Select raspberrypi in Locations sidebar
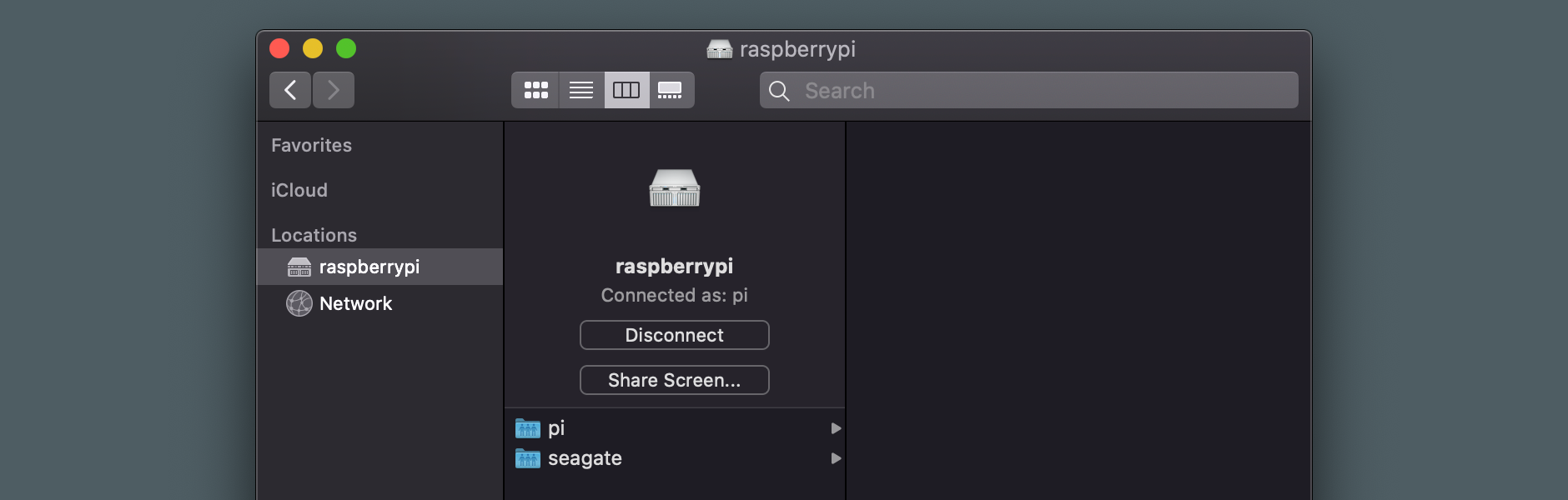This screenshot has width=1568, height=500. coord(380,267)
